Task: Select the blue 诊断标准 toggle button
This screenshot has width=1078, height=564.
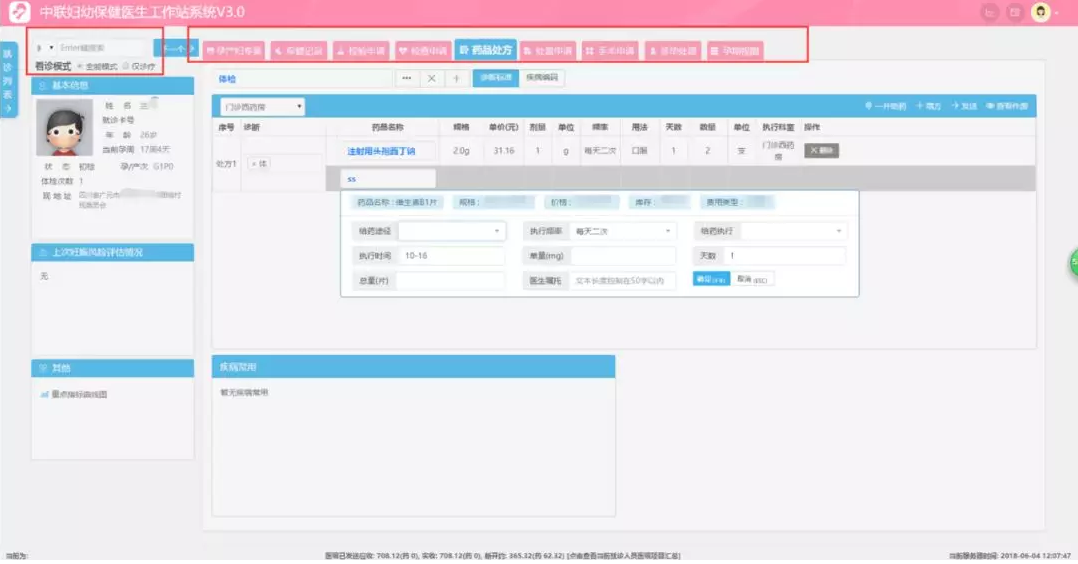Action: click(x=496, y=78)
